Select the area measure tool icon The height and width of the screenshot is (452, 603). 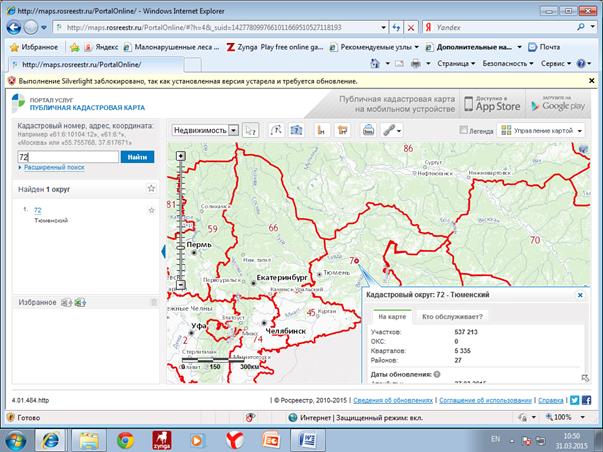point(296,130)
